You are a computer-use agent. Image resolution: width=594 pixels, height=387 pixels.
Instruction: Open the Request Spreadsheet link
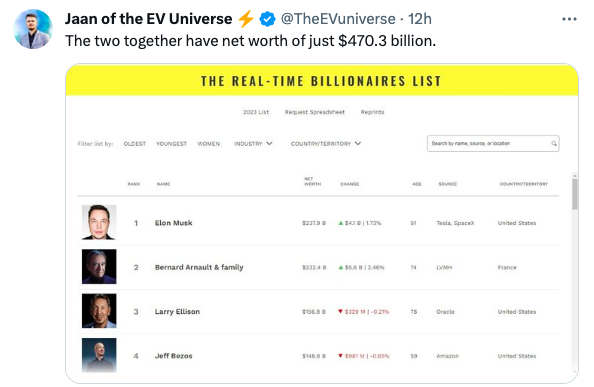(315, 112)
